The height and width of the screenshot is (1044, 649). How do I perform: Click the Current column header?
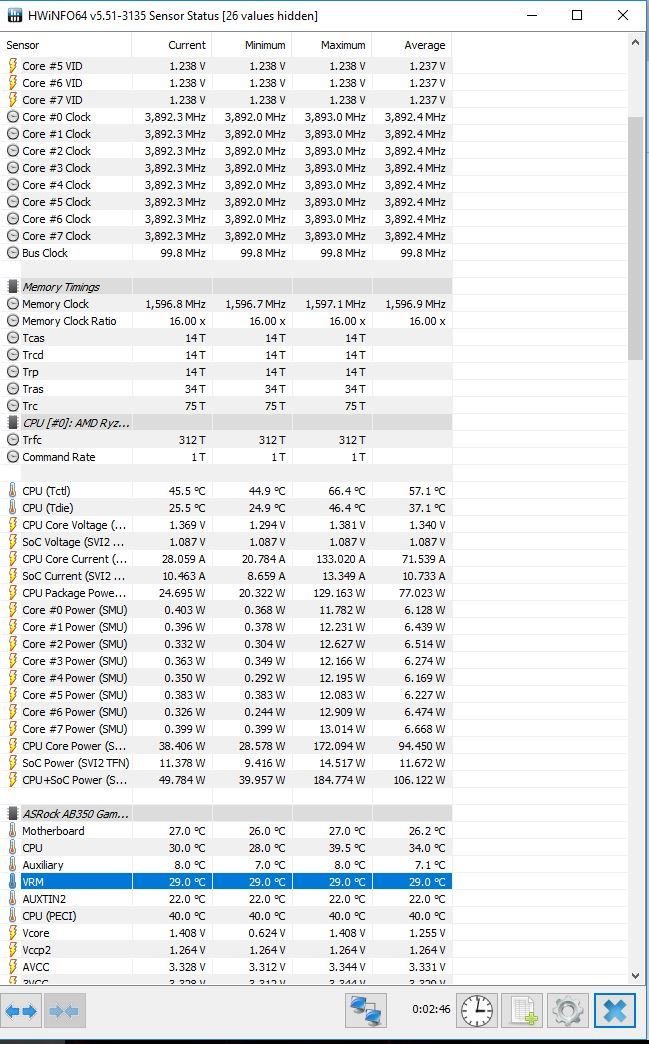172,45
